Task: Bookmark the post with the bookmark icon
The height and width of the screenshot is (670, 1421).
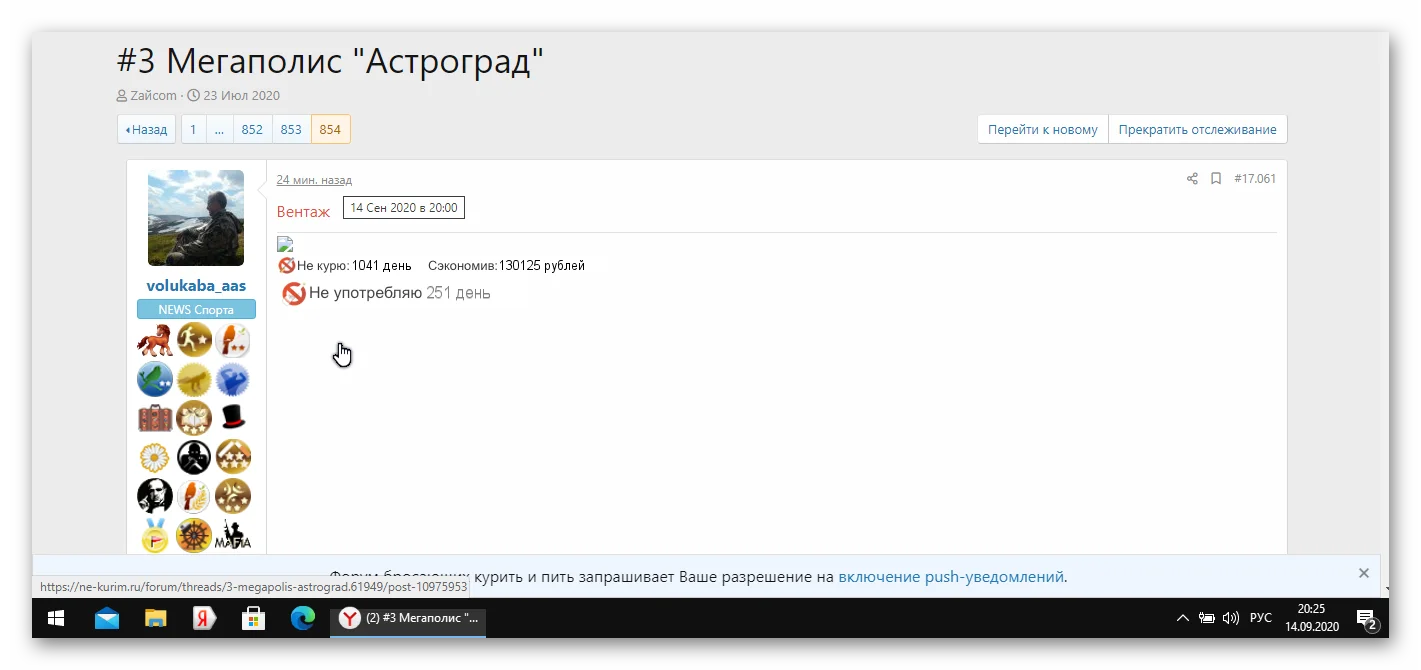Action: tap(1216, 179)
